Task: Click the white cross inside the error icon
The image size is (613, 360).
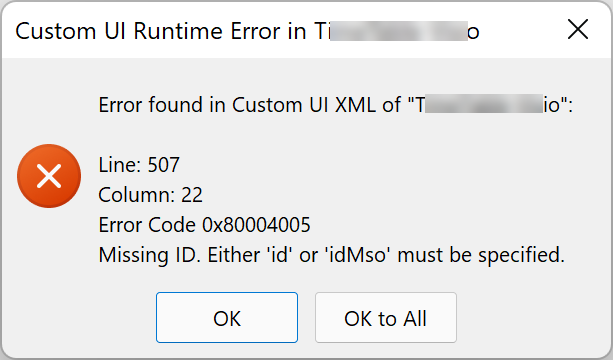Action: (x=49, y=176)
